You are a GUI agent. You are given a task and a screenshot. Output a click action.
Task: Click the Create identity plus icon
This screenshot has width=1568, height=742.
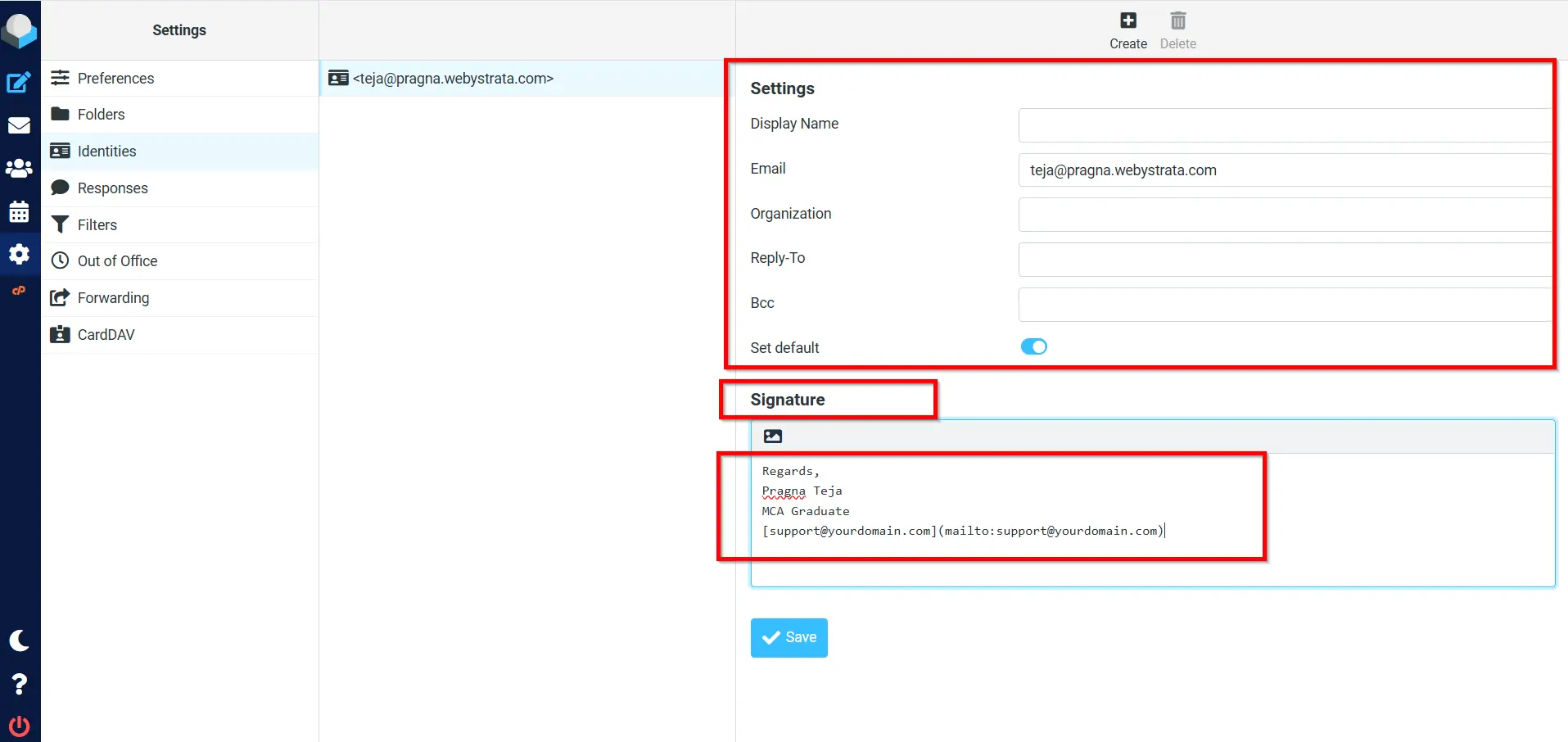(x=1127, y=20)
